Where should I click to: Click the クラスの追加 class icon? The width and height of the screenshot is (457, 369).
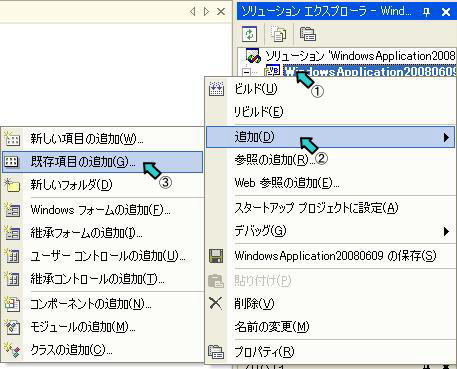click(x=12, y=350)
